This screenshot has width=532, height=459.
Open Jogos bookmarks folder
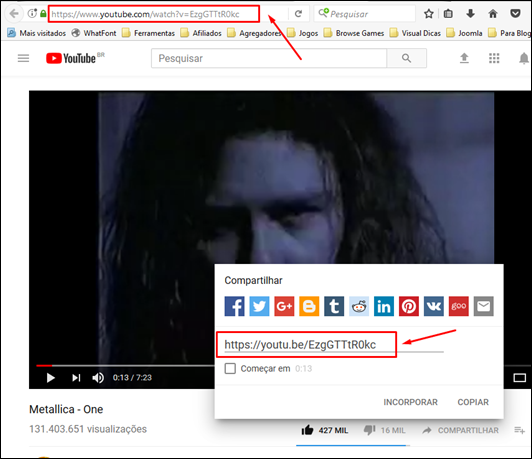point(302,33)
